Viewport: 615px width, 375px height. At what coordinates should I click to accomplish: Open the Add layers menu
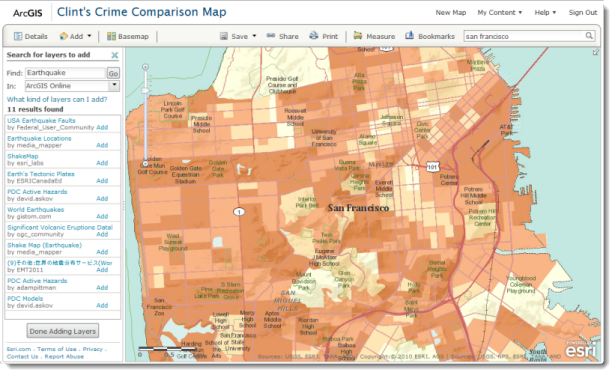[x=75, y=36]
